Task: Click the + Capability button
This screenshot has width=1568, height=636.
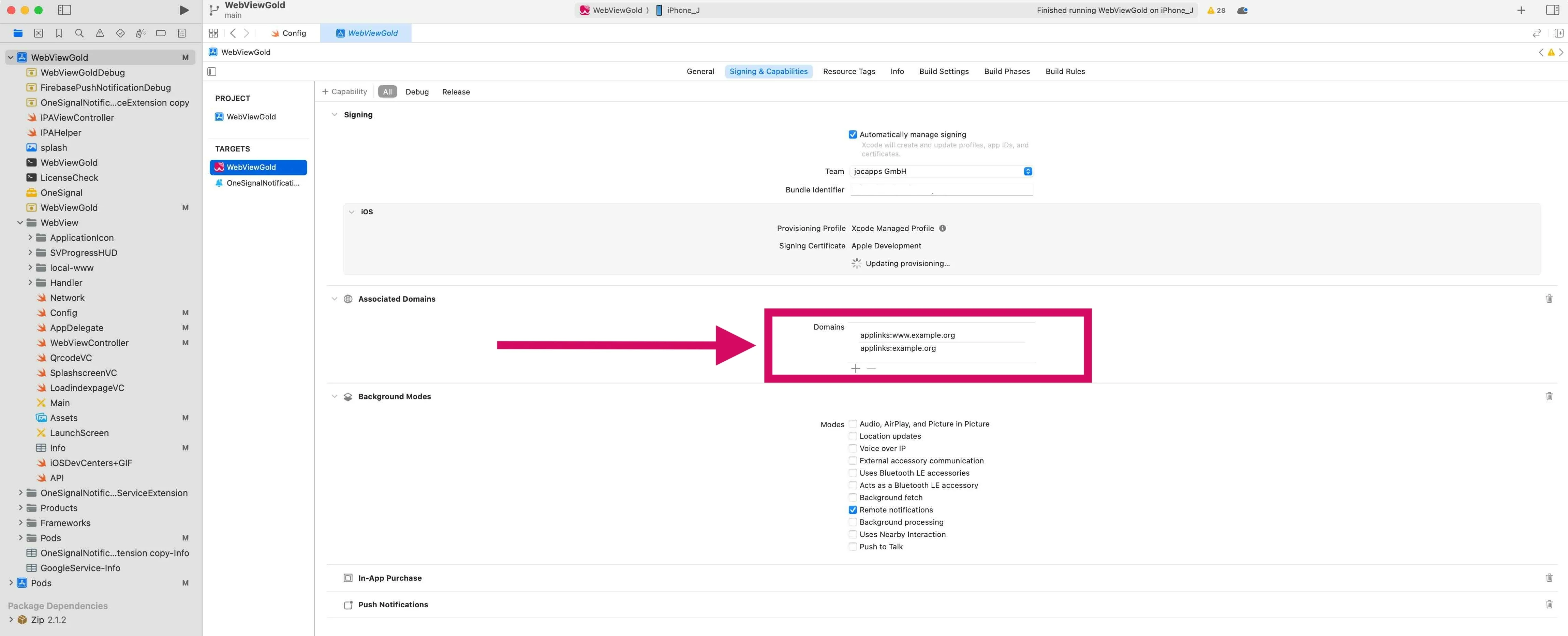Action: coord(344,91)
